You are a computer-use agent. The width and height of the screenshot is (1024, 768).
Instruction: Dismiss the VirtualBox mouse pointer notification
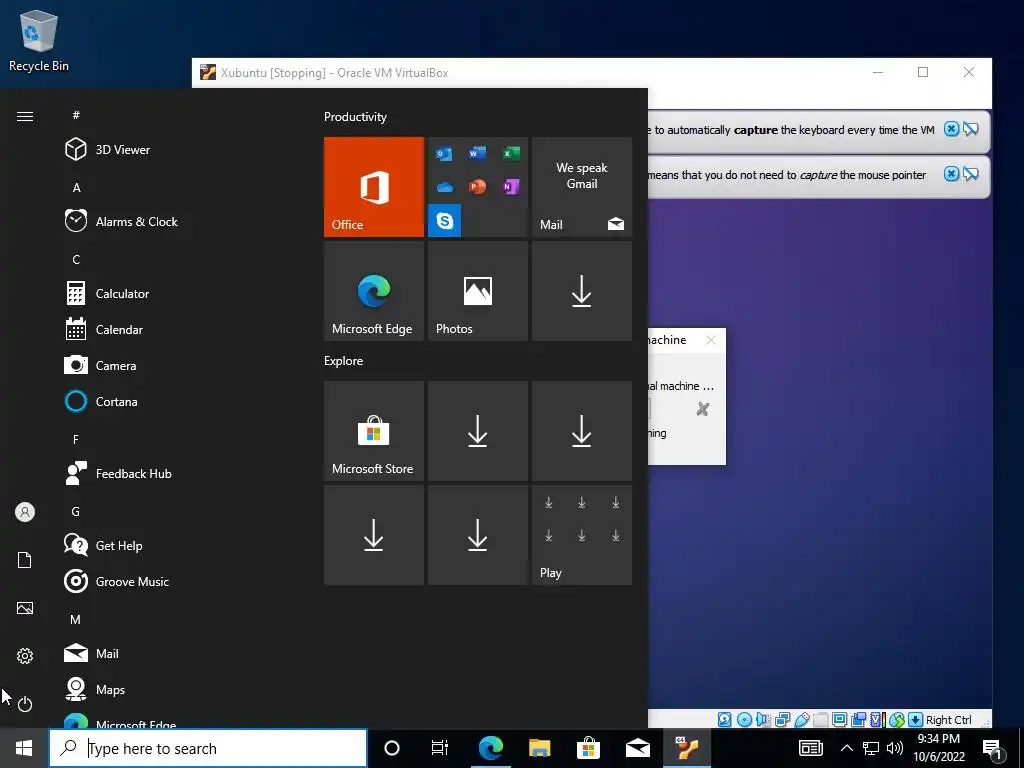(952, 174)
